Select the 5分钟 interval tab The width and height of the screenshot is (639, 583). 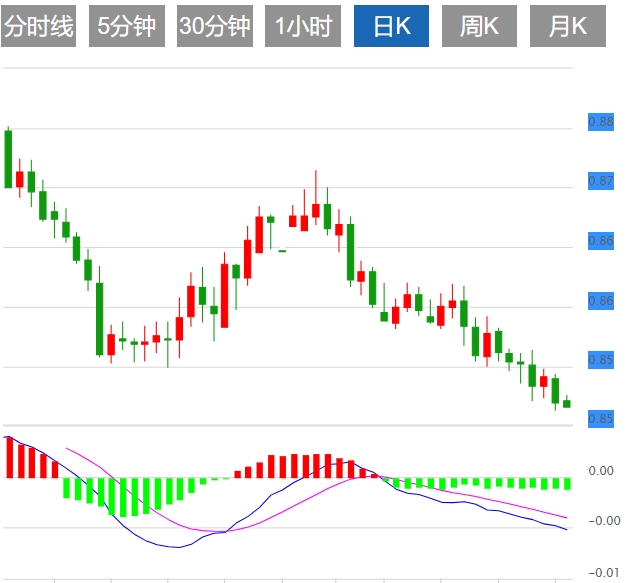[x=127, y=26]
